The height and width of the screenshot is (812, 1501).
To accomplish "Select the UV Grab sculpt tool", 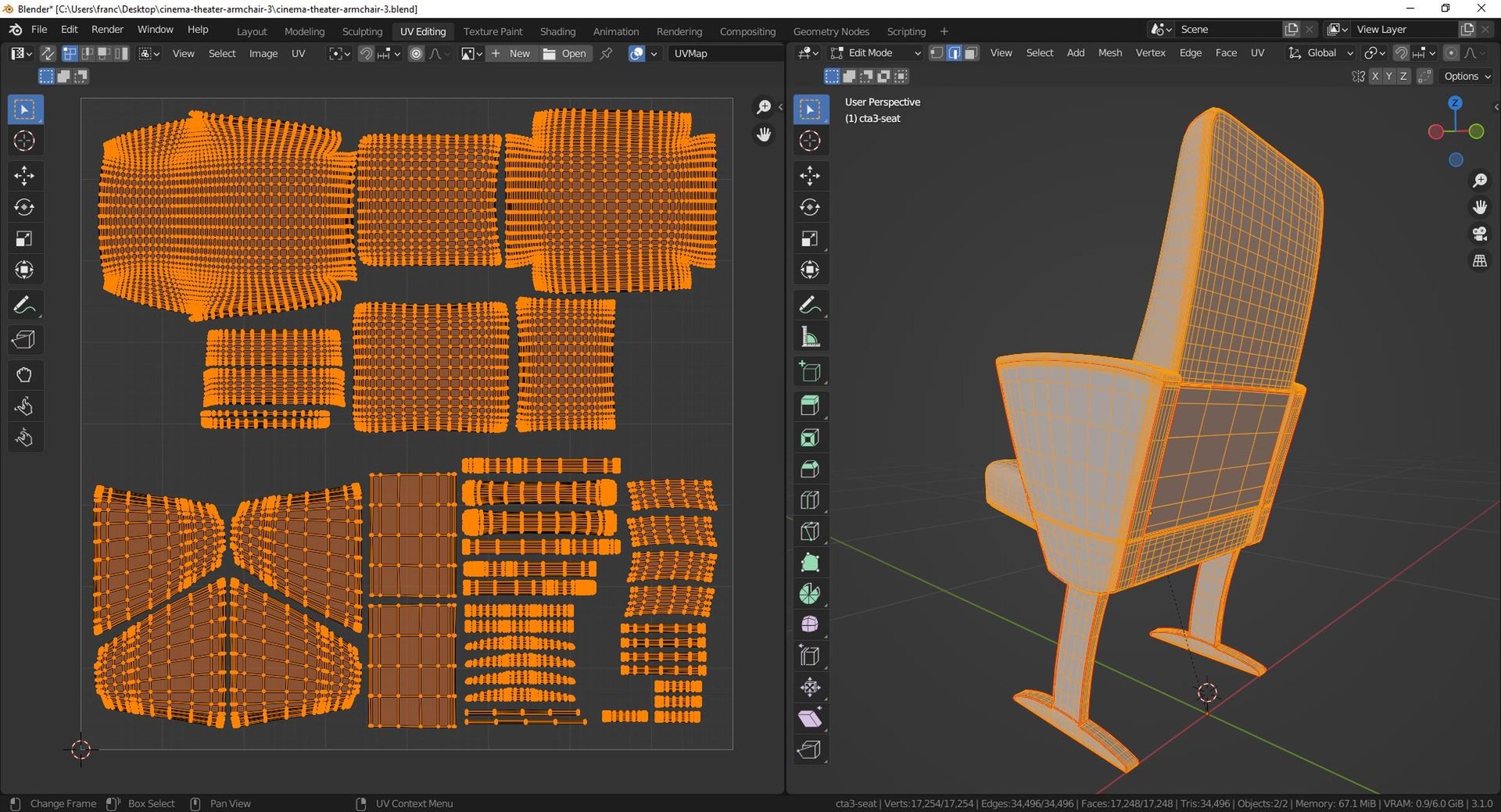I will click(x=25, y=375).
